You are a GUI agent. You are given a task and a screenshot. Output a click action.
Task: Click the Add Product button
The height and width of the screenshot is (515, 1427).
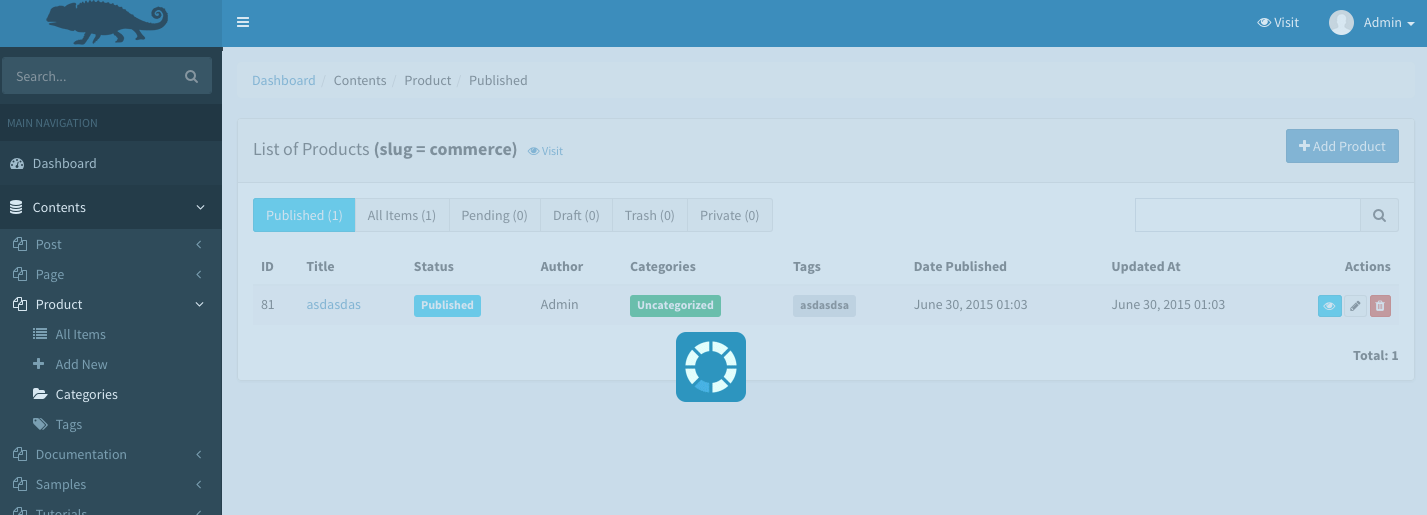pyautogui.click(x=1342, y=146)
